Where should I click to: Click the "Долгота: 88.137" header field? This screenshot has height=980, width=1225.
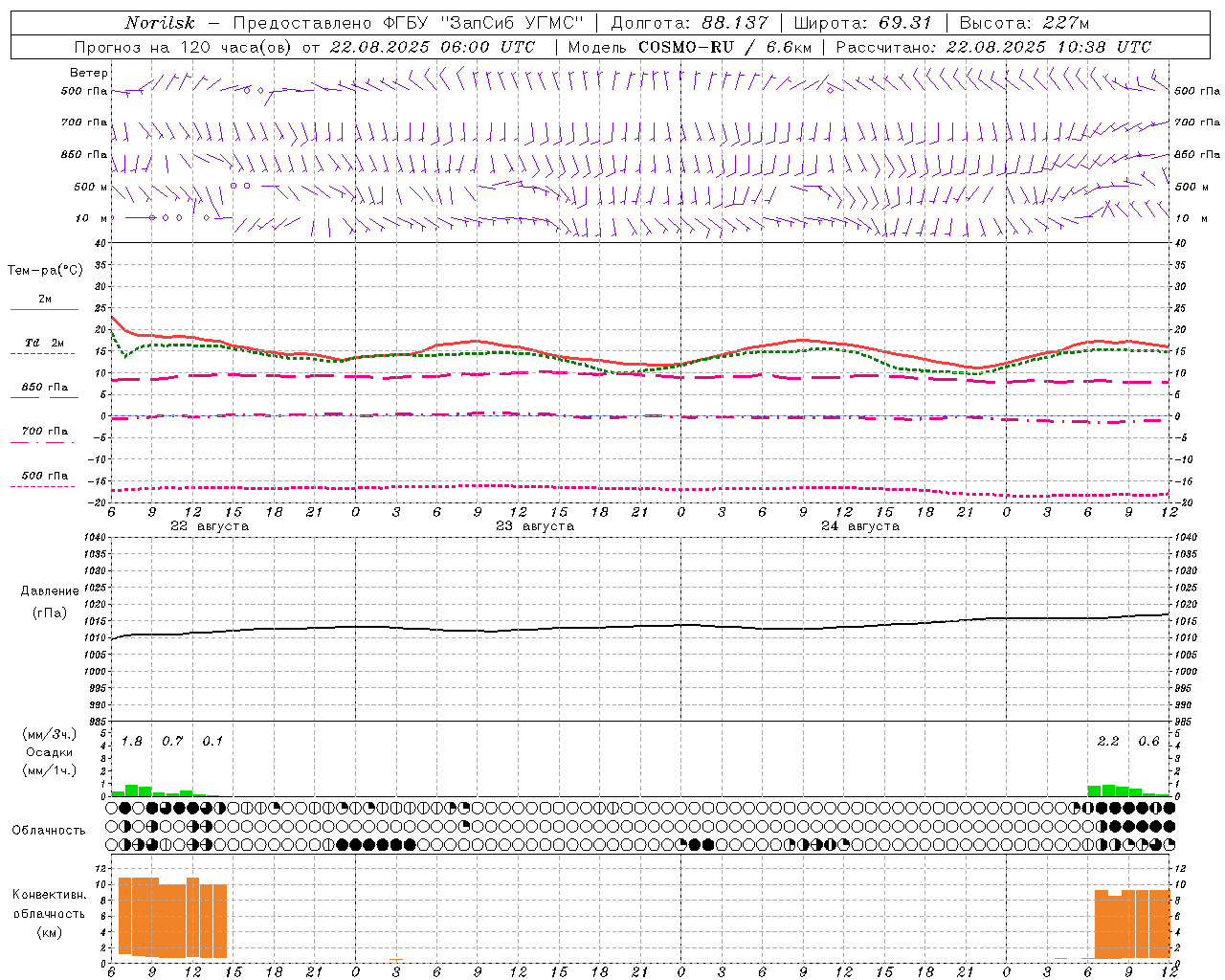point(689,23)
